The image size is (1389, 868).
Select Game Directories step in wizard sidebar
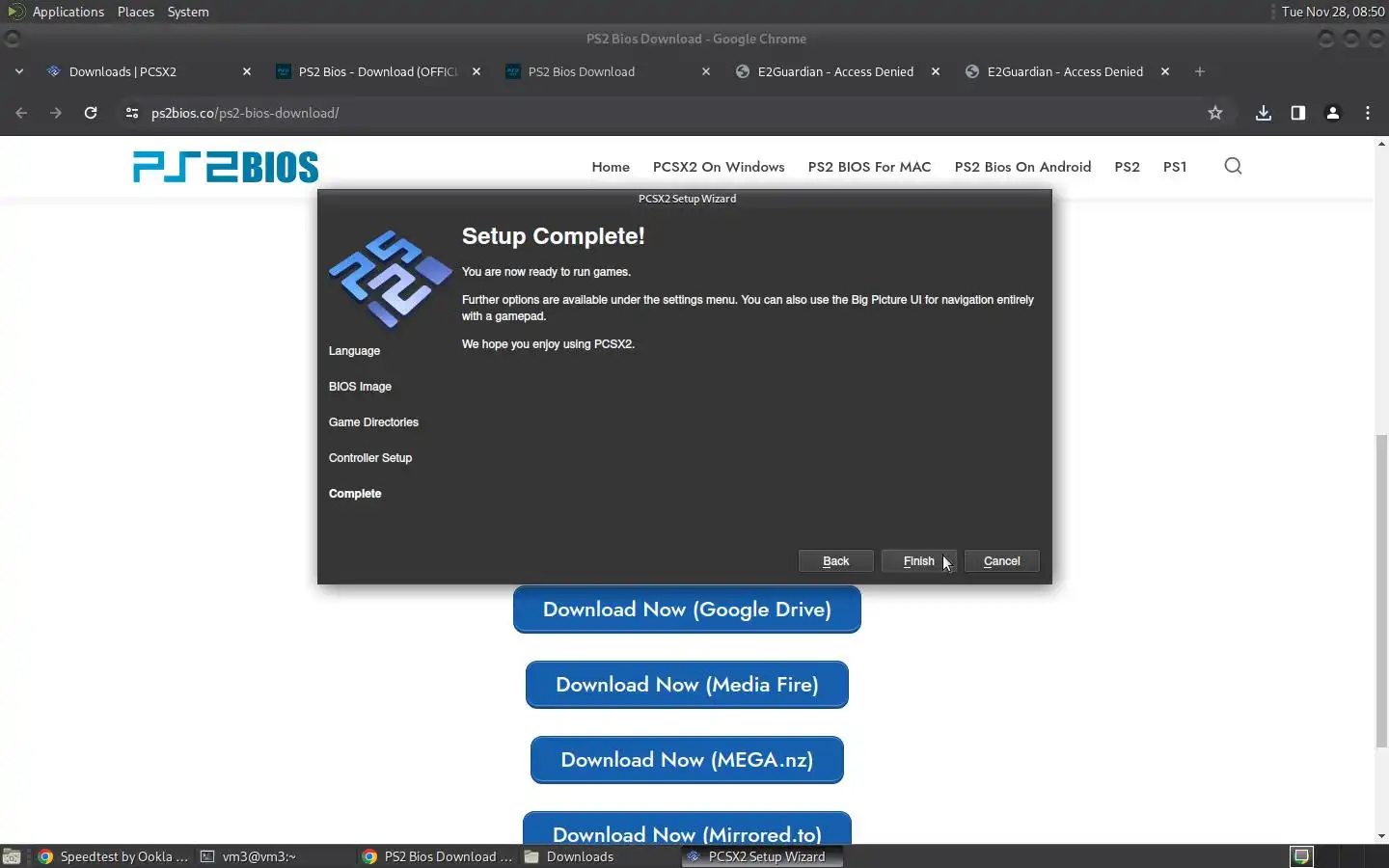click(x=373, y=422)
